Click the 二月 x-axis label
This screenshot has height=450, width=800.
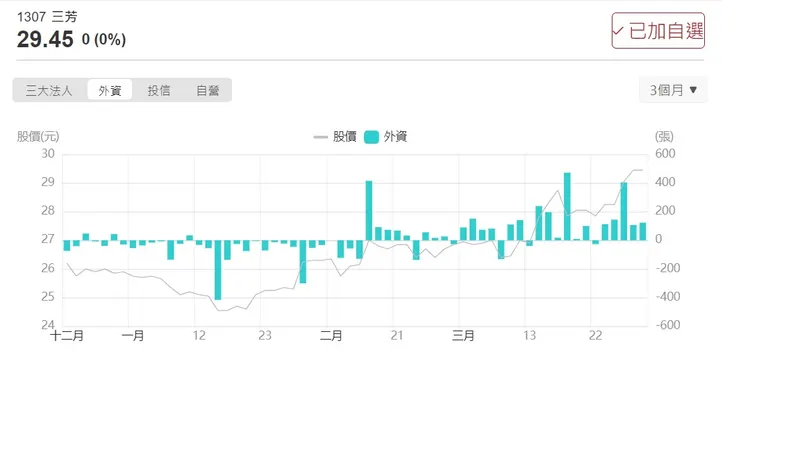point(332,336)
